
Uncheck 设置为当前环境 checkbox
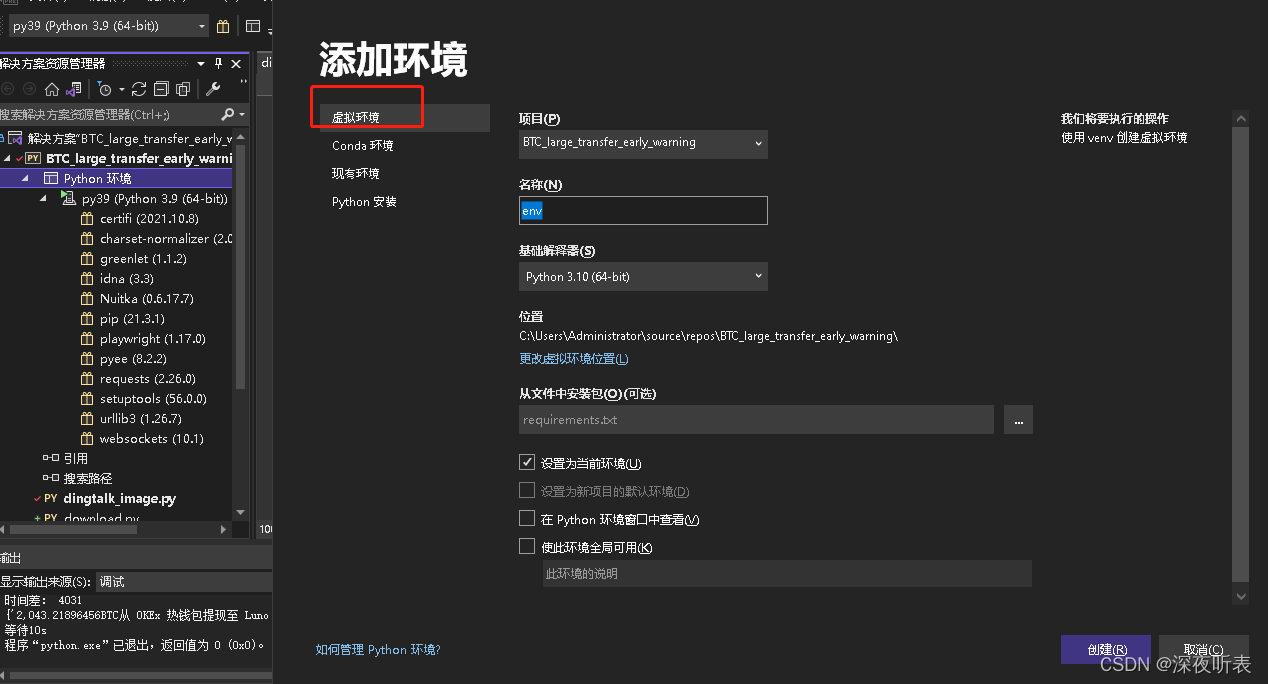click(x=526, y=462)
